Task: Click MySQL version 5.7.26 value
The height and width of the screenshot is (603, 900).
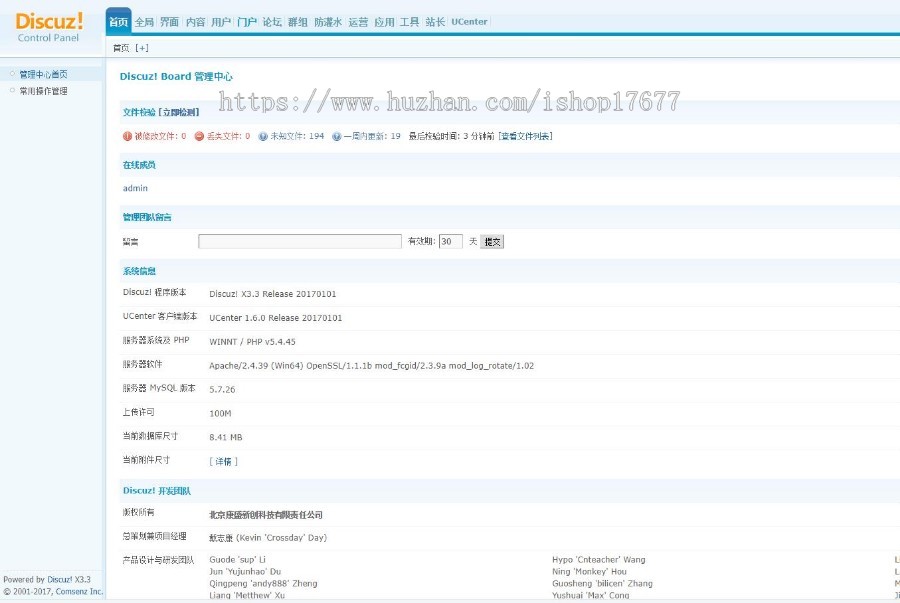Action: pos(222,390)
